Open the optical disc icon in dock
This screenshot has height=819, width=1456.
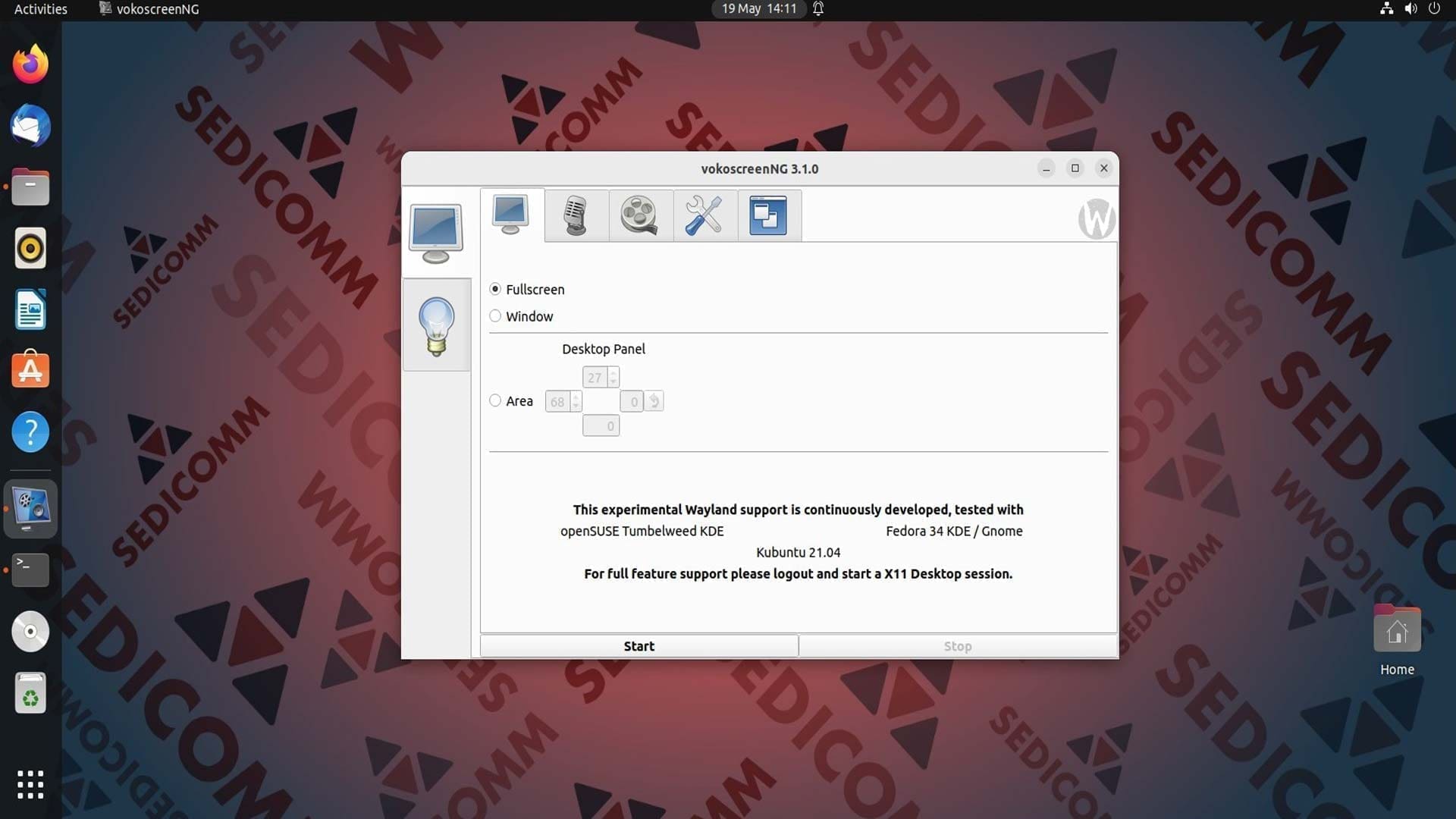coord(30,631)
